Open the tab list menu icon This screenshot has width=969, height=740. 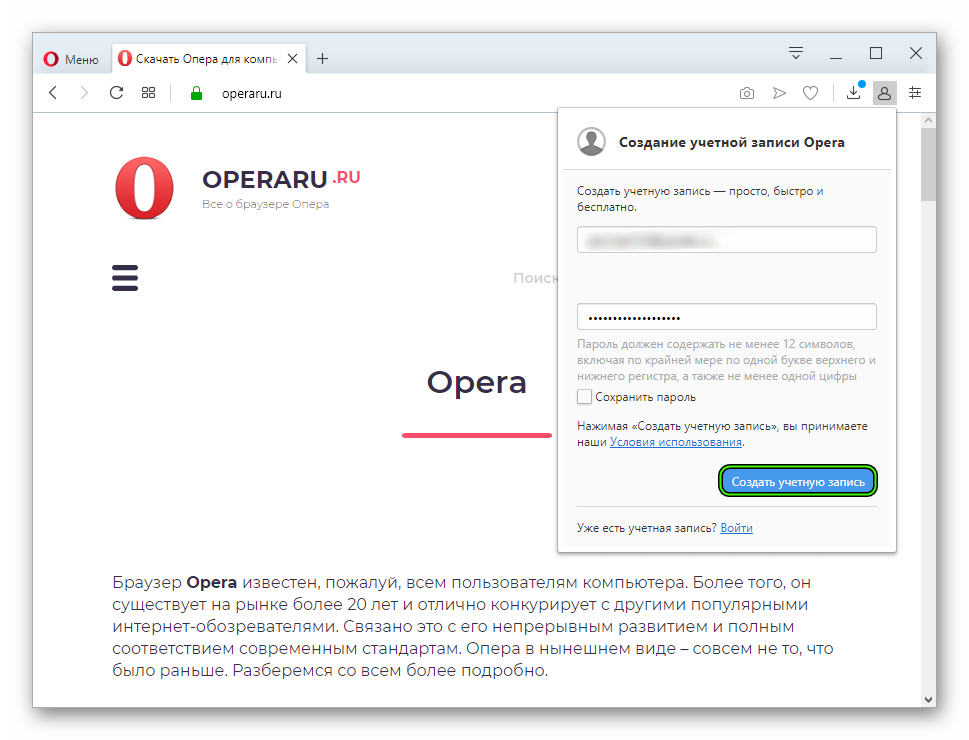[796, 53]
